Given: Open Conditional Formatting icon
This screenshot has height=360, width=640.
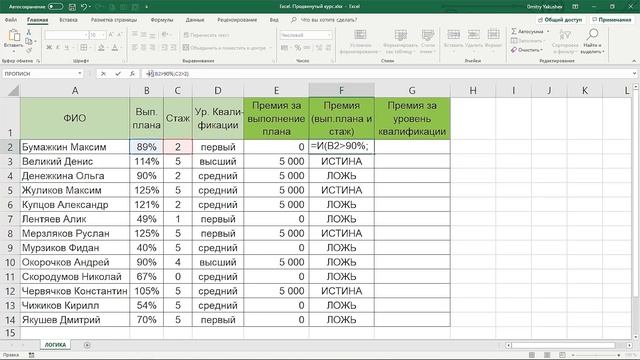Looking at the screenshot, I should point(360,35).
